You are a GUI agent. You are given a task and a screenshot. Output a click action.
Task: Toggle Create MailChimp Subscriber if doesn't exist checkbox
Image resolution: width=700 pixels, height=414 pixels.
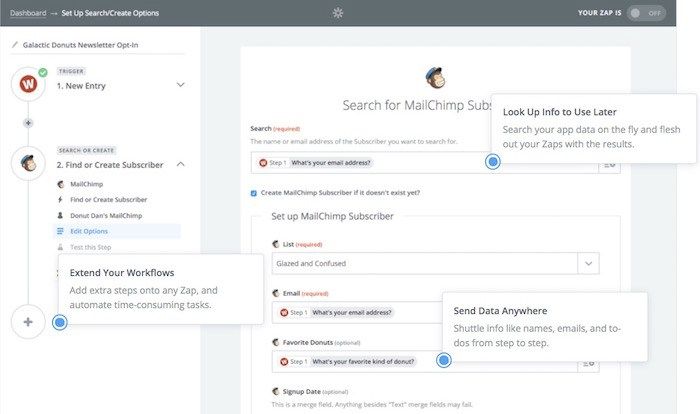point(254,193)
